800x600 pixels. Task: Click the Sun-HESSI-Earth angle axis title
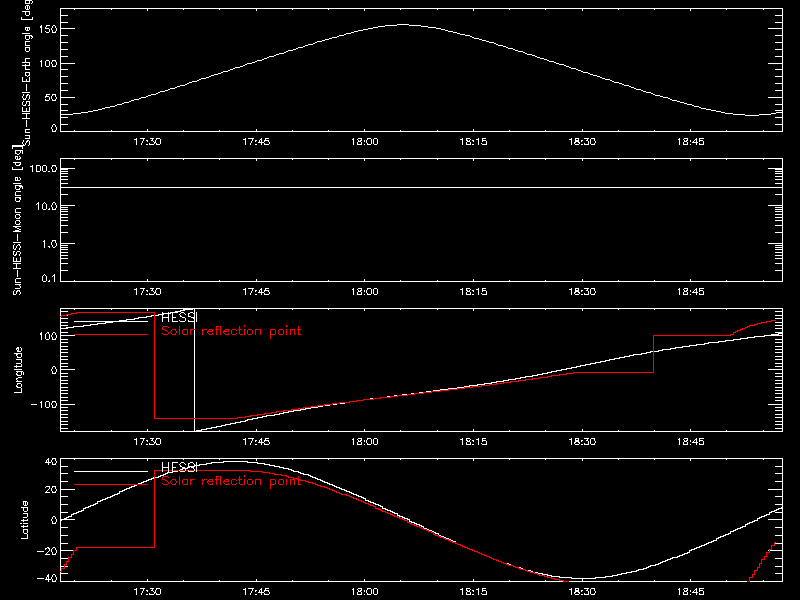(27, 71)
